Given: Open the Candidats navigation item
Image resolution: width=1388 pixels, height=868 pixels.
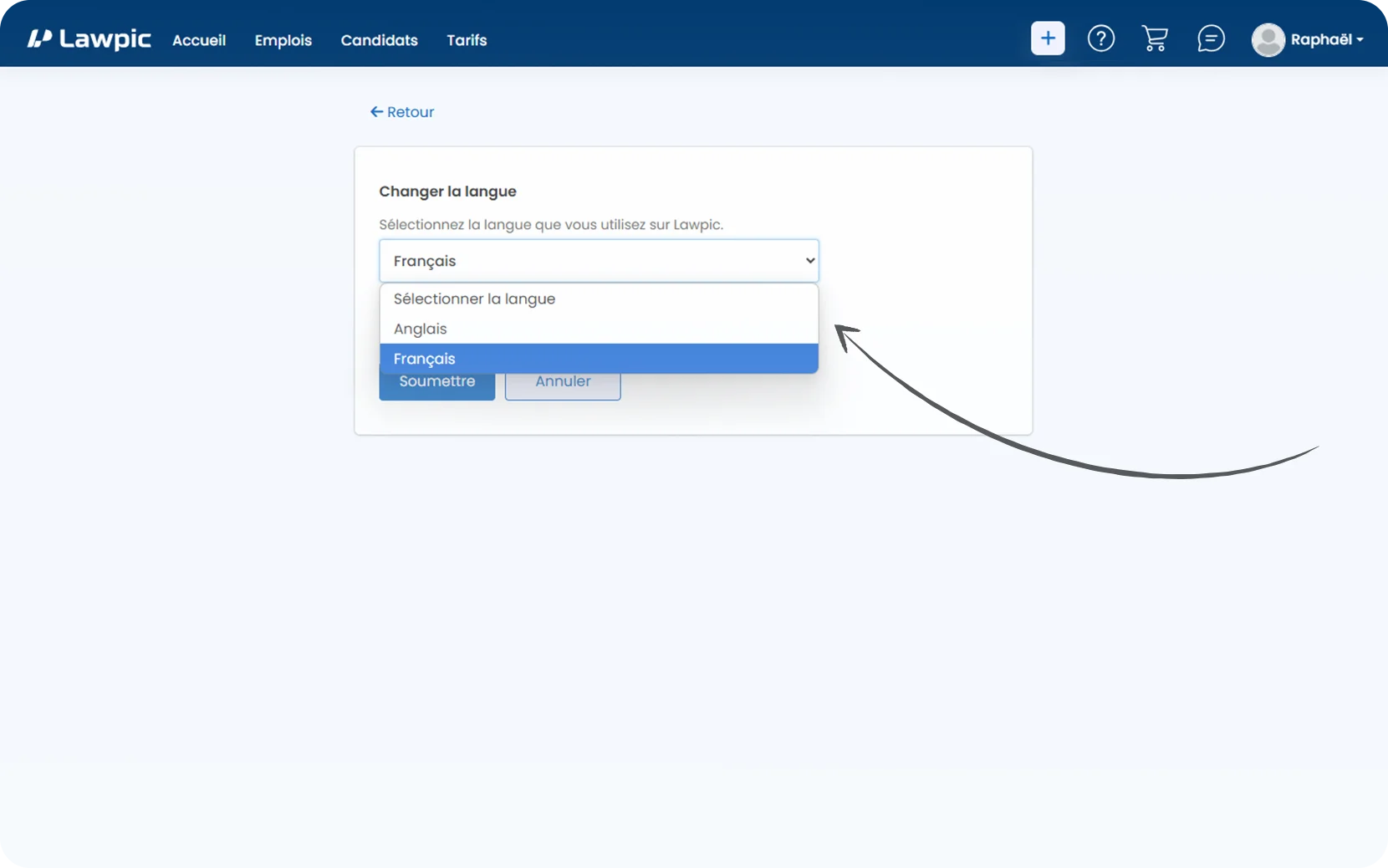Looking at the screenshot, I should pos(379,40).
